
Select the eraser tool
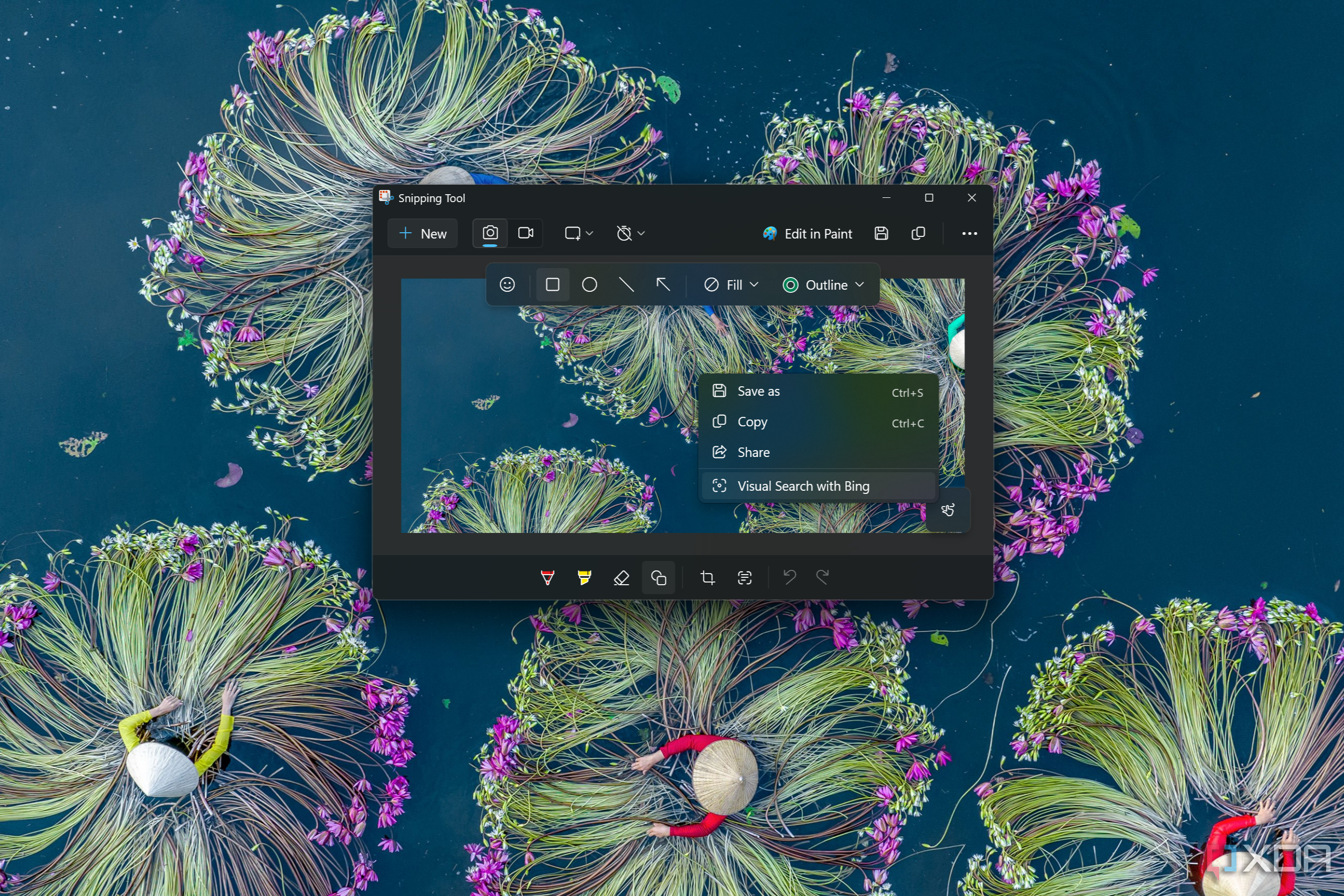[620, 577]
